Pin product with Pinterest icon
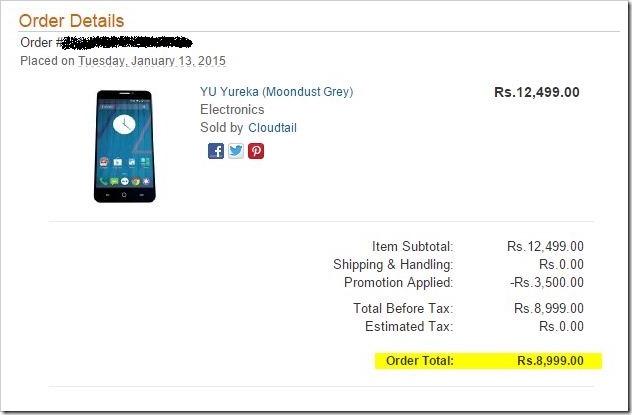The image size is (632, 415). pyautogui.click(x=256, y=151)
